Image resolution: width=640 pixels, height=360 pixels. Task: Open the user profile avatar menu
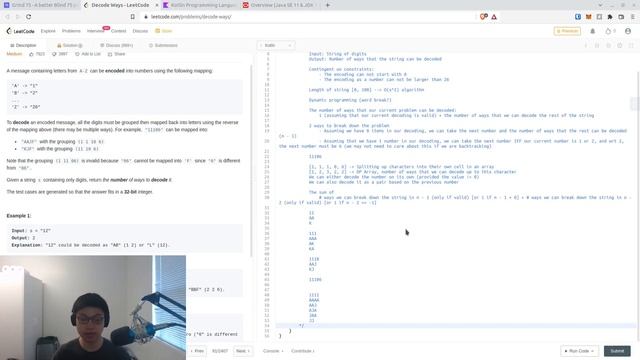click(628, 31)
